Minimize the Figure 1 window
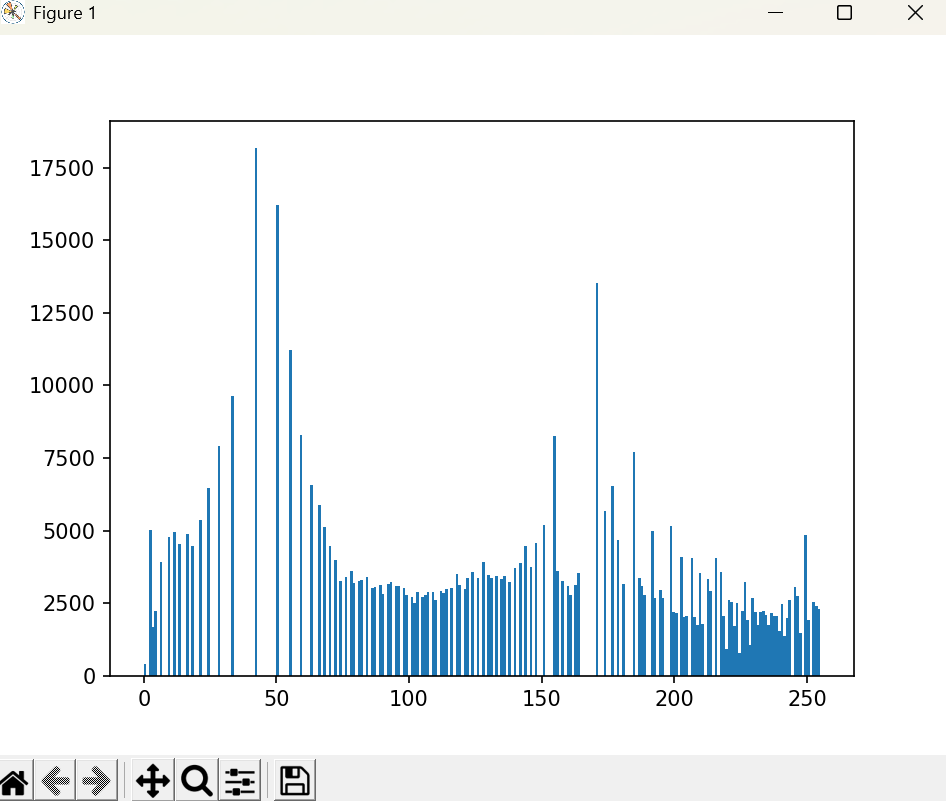Image resolution: width=946 pixels, height=801 pixels. tap(775, 13)
